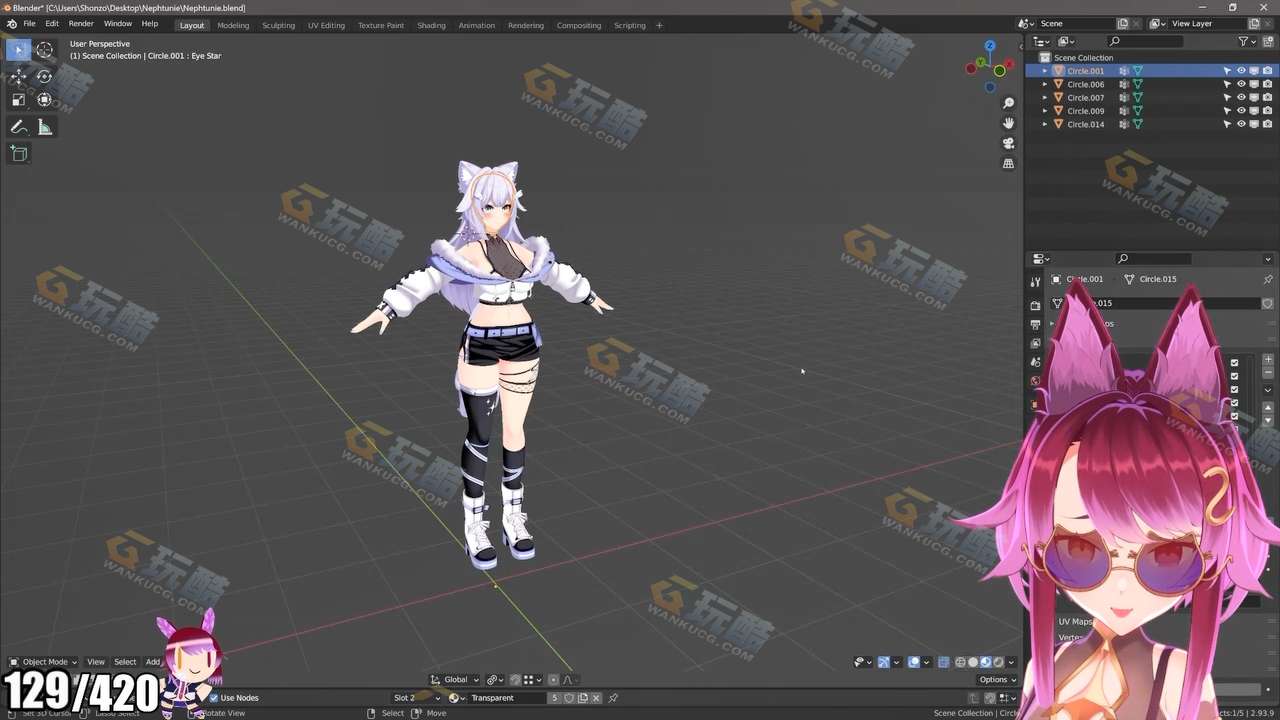This screenshot has height=720, width=1280.
Task: Toggle X-Ray icon in viewport header
Action: (x=943, y=662)
